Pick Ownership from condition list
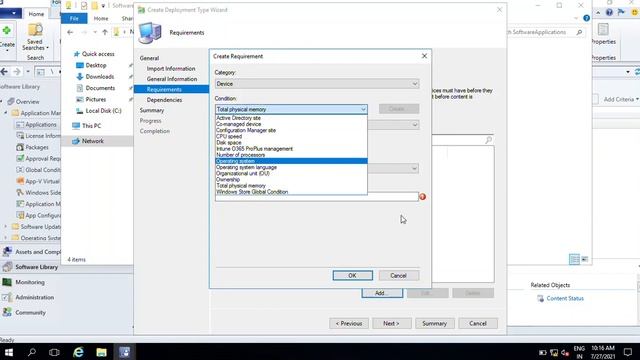Screen dimensions: 640x360 [228, 179]
